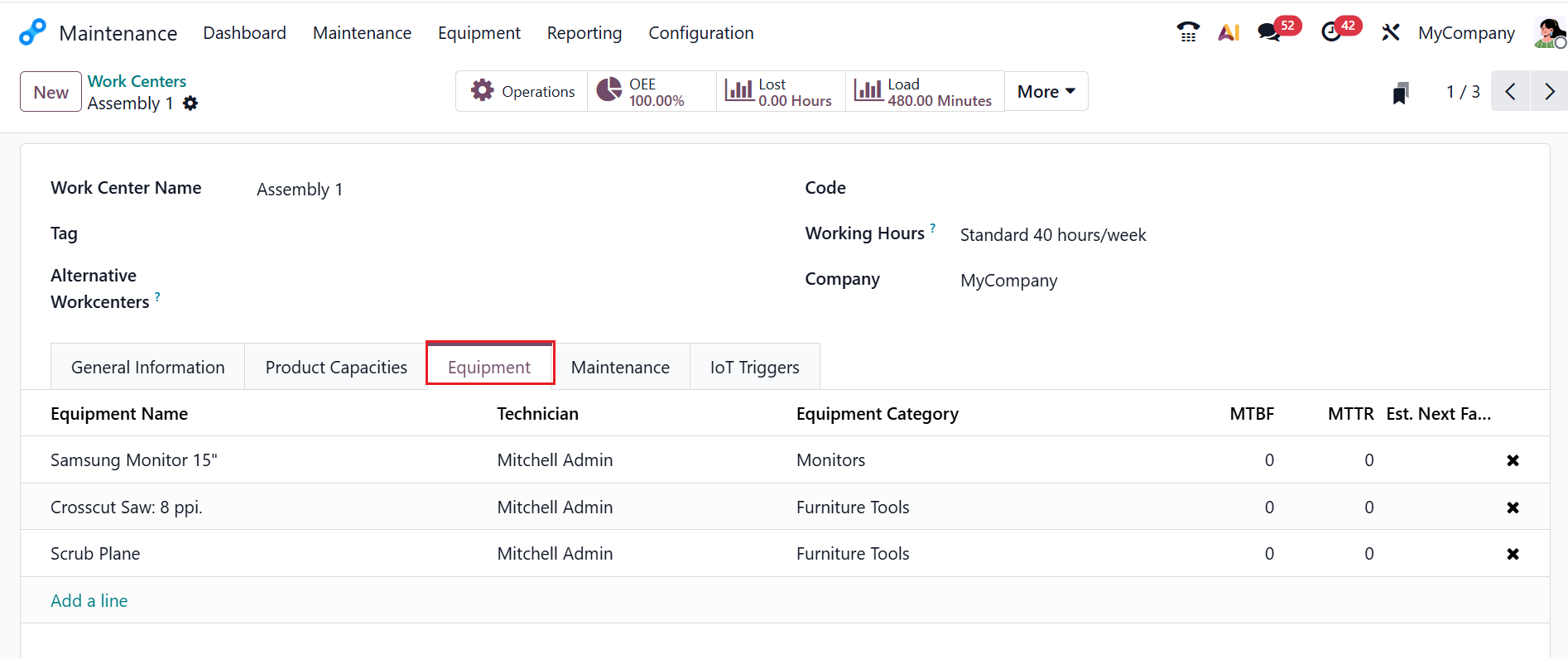Screen dimensions: 1568x659
Task: Click the debug tools wrench icon
Action: click(1390, 32)
